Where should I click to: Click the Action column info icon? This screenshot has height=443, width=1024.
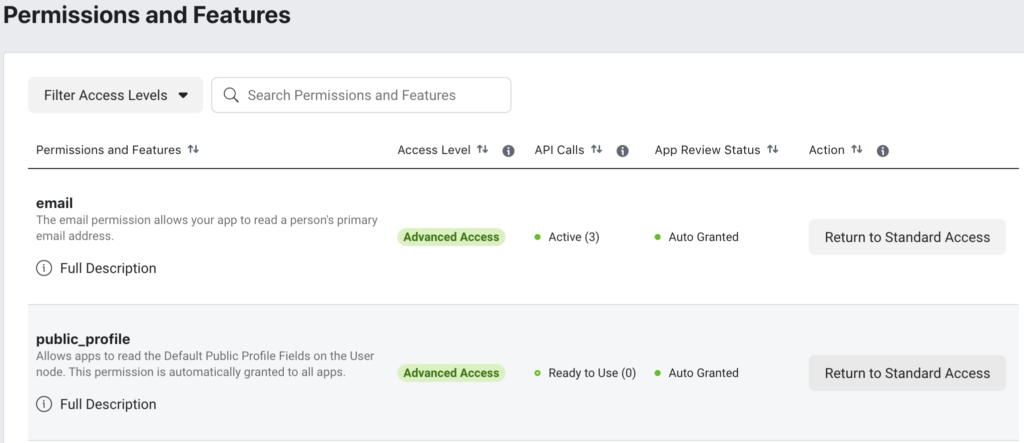click(x=883, y=151)
